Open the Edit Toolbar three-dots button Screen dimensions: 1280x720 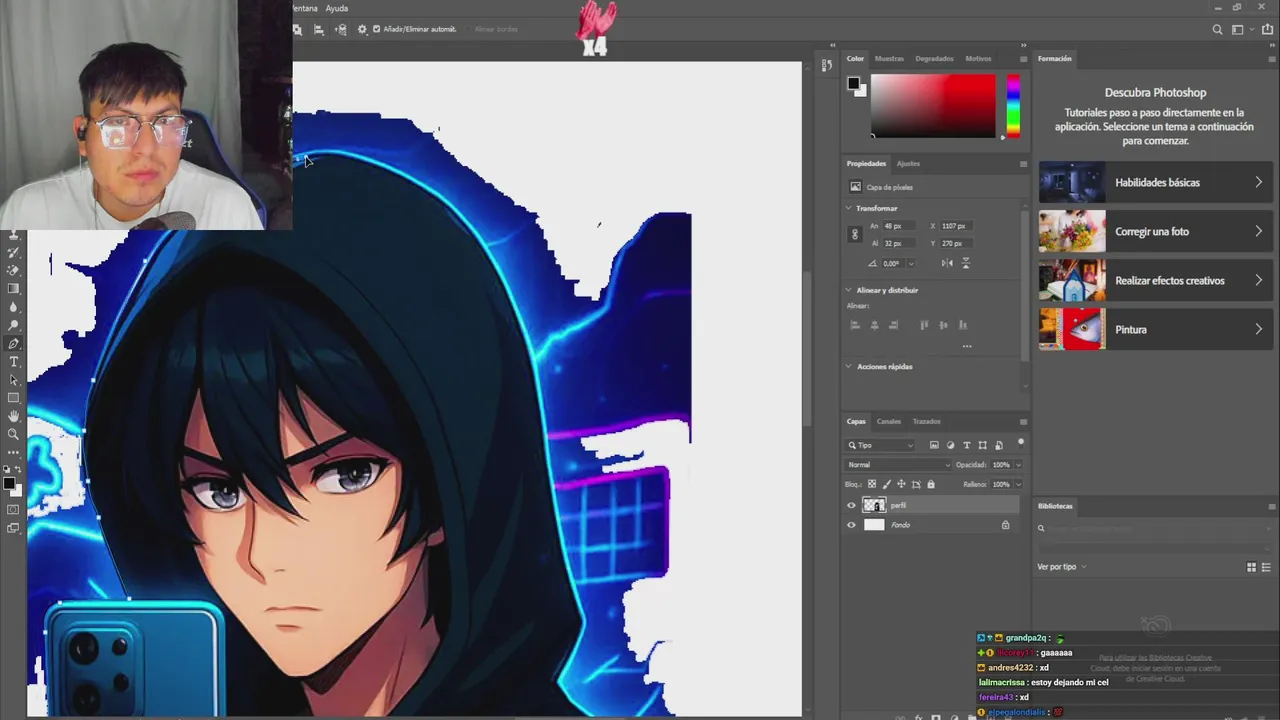click(14, 452)
